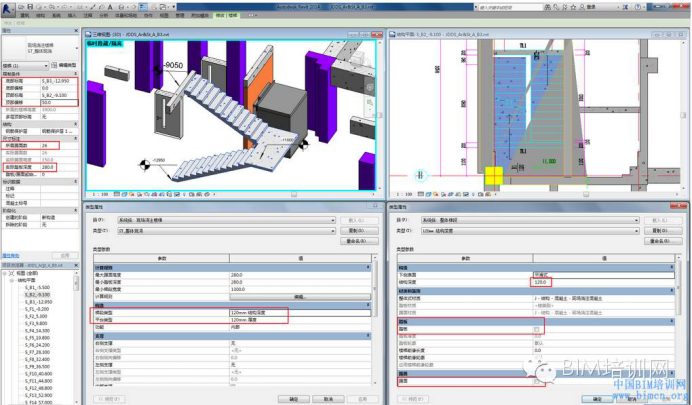
Task: Click the horizontal scrollbar thumb under 3D view
Action: coord(294,194)
